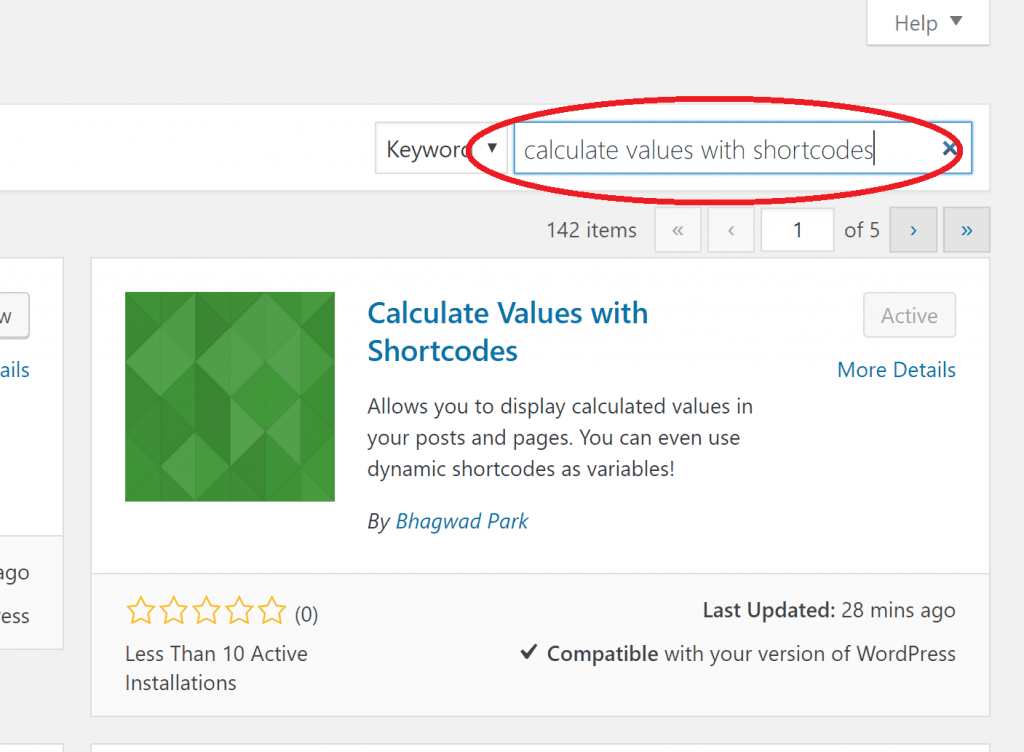1024x752 pixels.
Task: Open the Help dropdown panel
Action: click(926, 22)
